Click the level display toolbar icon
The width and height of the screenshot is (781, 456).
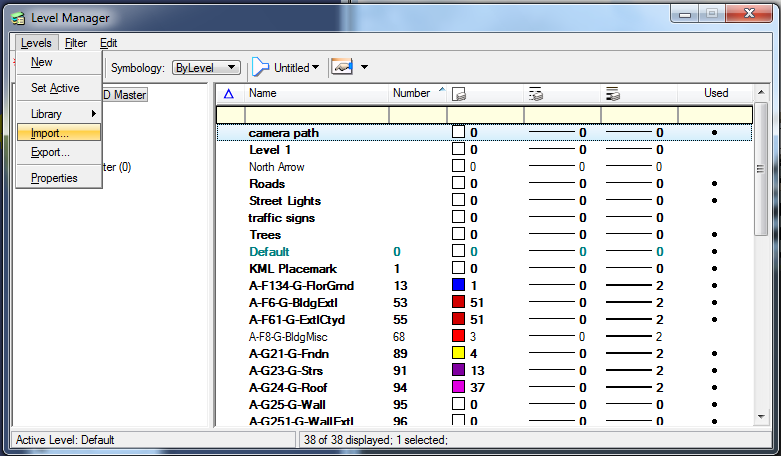(x=342, y=67)
